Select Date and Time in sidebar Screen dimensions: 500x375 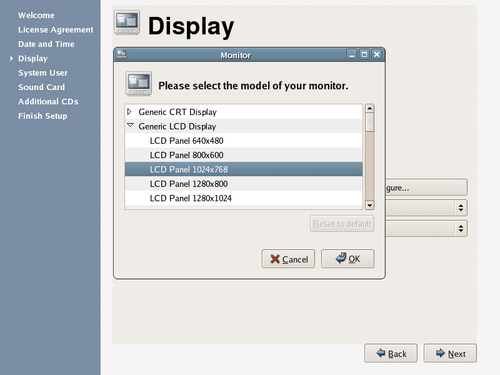(46, 44)
